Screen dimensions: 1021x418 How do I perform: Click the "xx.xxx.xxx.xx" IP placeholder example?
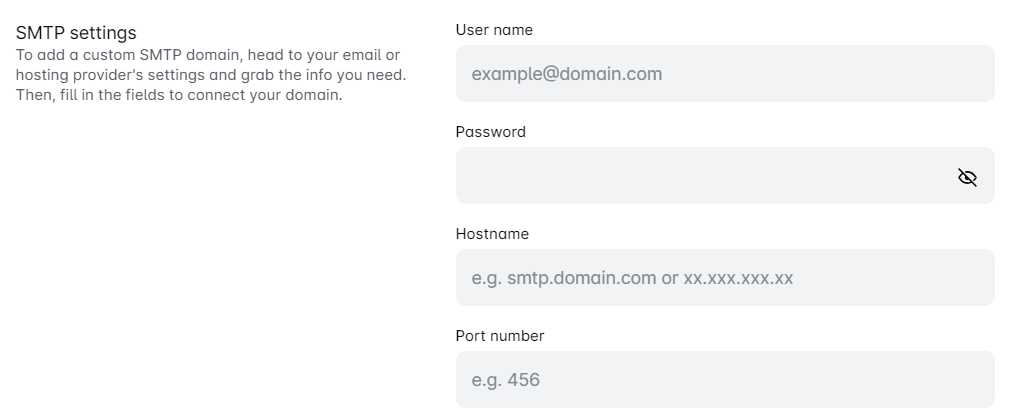[738, 278]
